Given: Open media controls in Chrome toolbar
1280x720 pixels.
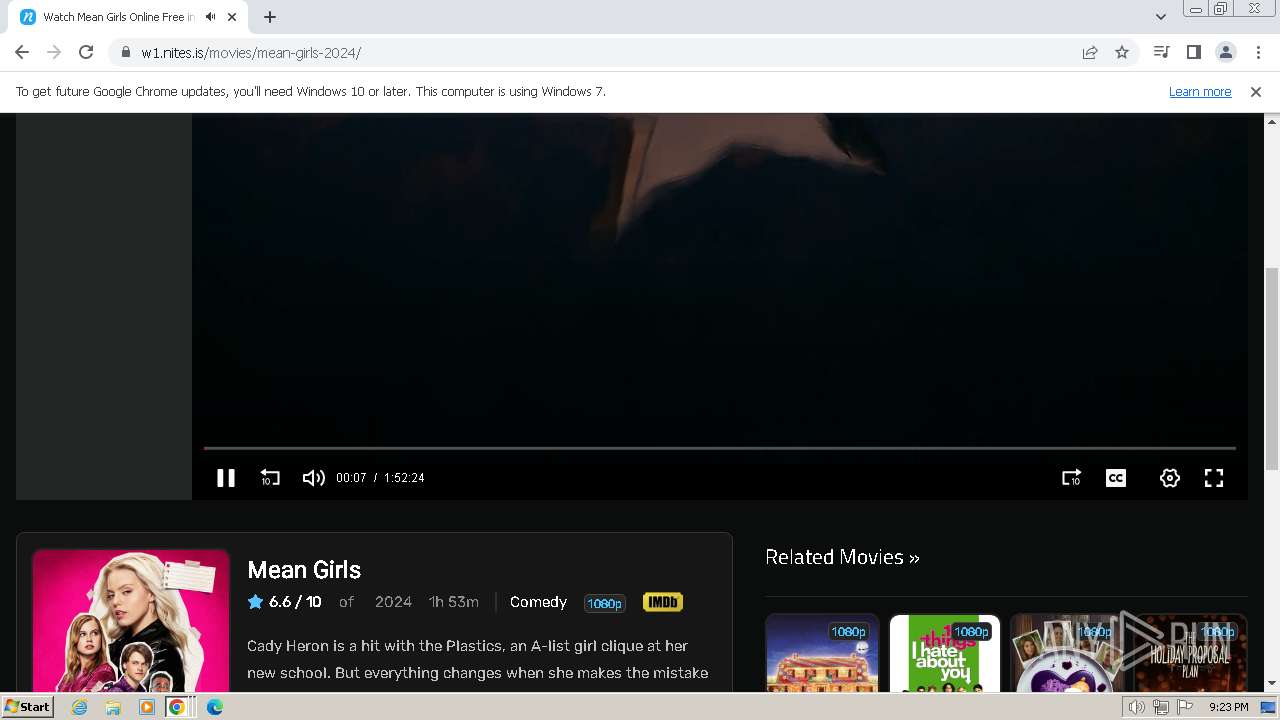Looking at the screenshot, I should coord(1161,52).
